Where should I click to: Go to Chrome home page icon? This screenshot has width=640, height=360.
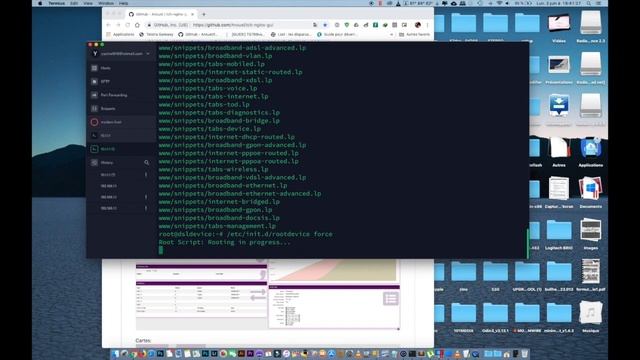(137, 25)
